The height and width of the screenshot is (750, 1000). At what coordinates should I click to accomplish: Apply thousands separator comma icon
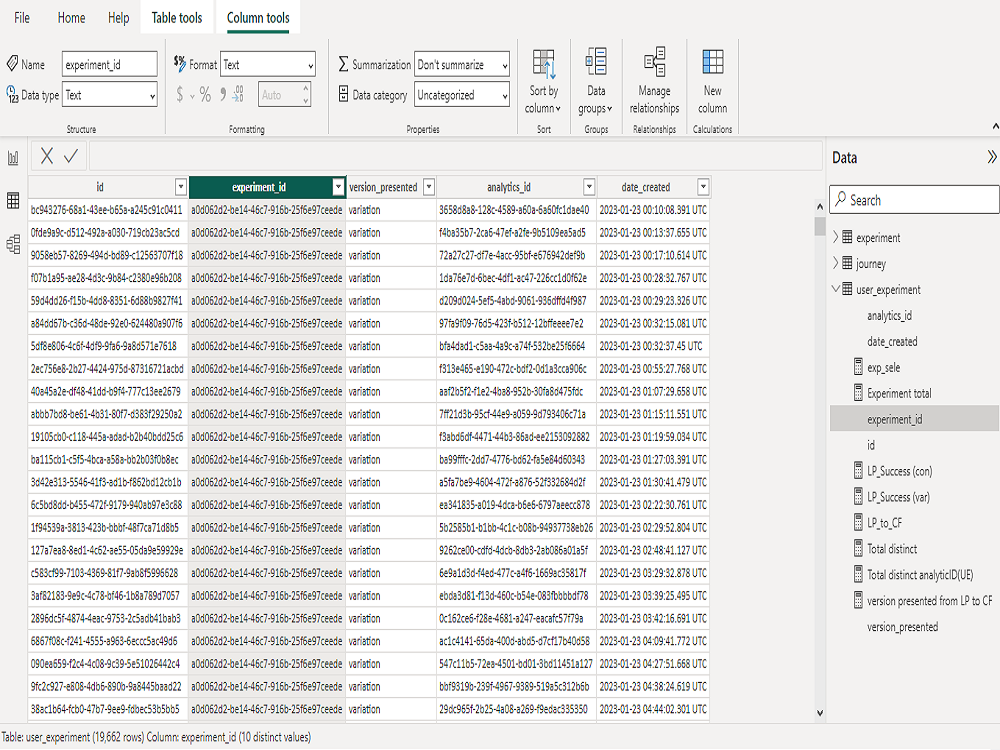click(223, 95)
